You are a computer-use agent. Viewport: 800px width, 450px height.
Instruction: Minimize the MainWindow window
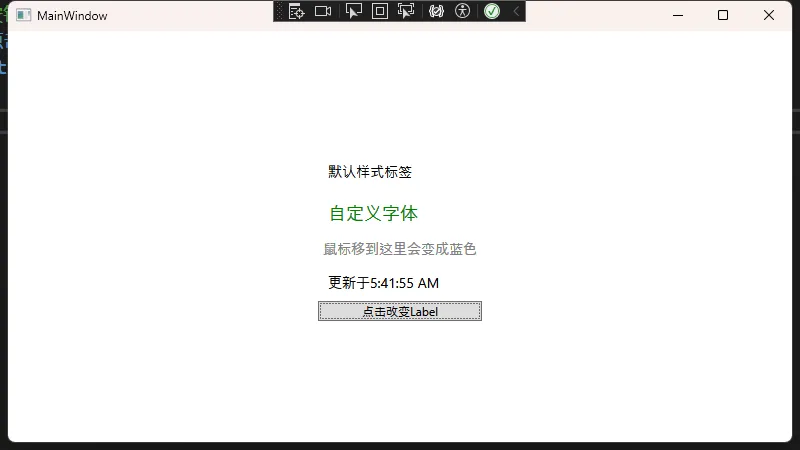pyautogui.click(x=677, y=15)
